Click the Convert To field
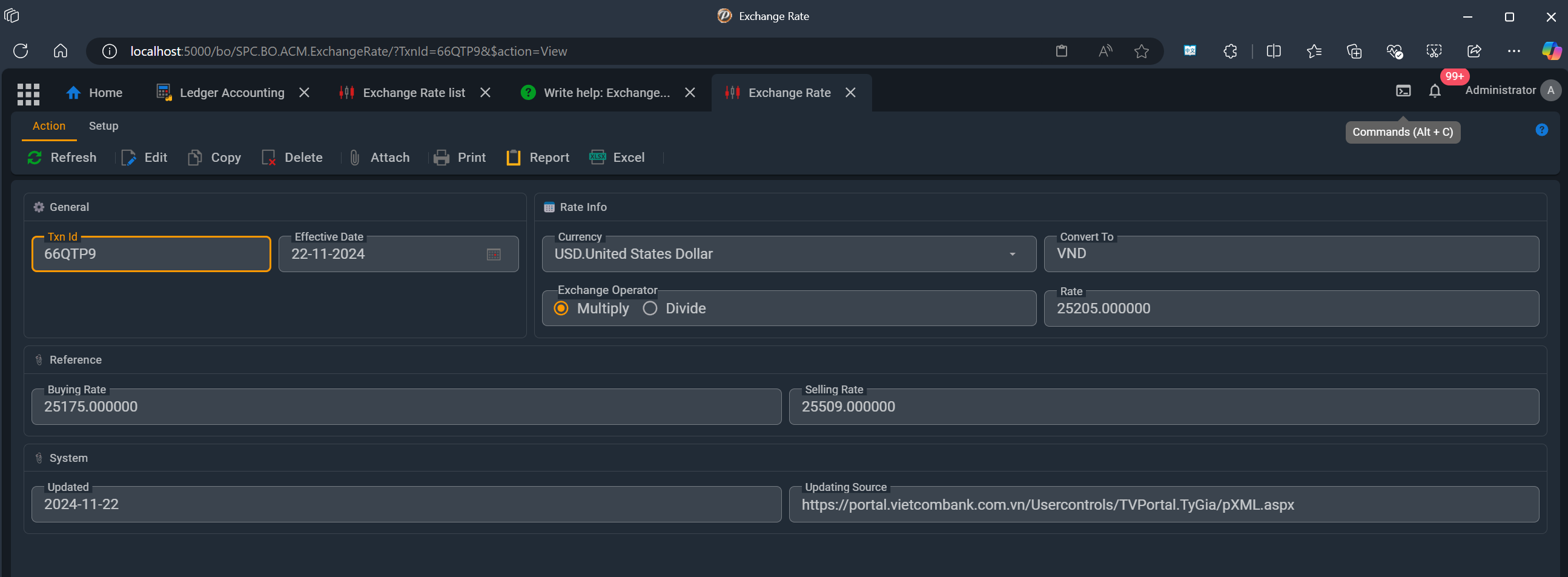 click(1291, 254)
